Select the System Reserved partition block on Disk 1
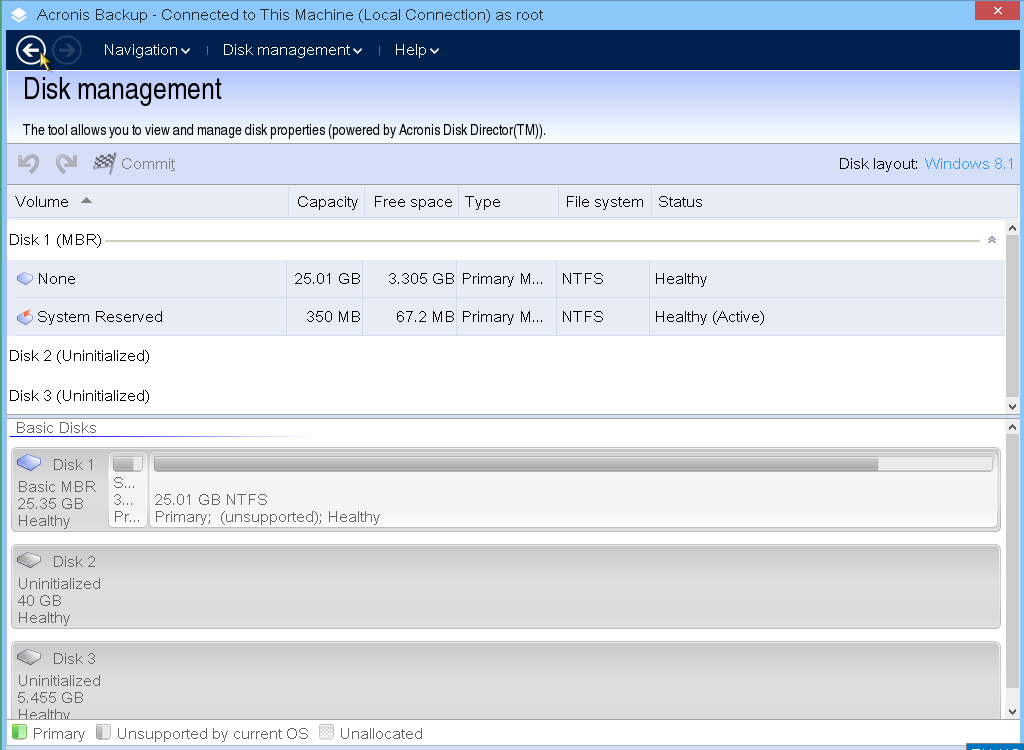This screenshot has width=1024, height=750. coord(128,489)
